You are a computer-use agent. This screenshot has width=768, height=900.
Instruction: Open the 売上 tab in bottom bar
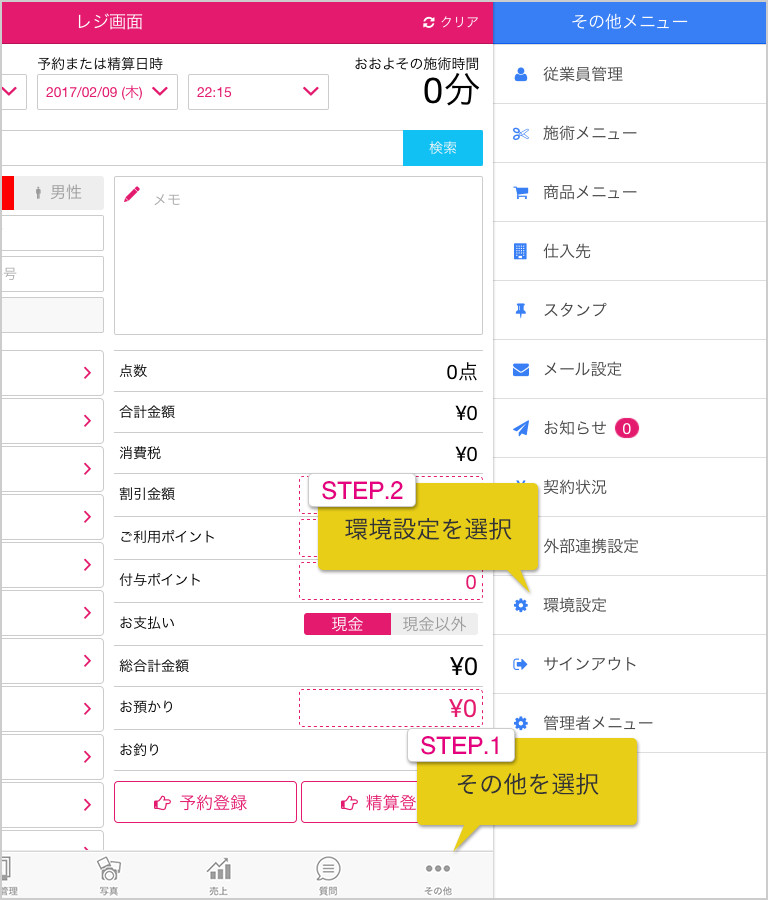coord(219,876)
